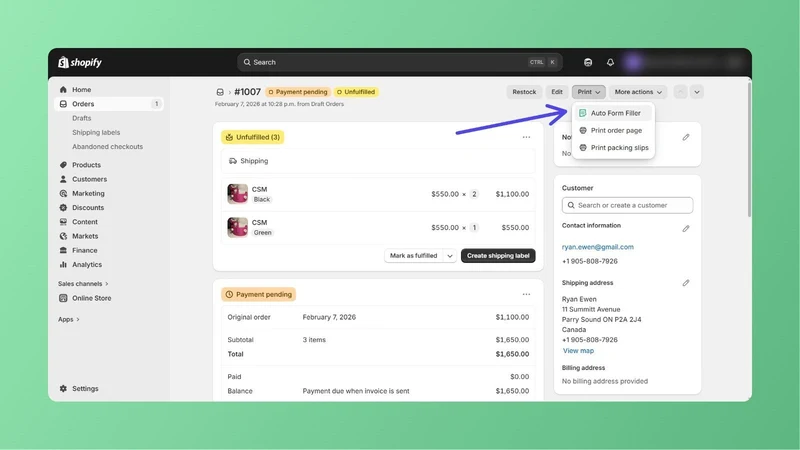Click the Edit order button
The width and height of the screenshot is (800, 450).
click(x=557, y=92)
